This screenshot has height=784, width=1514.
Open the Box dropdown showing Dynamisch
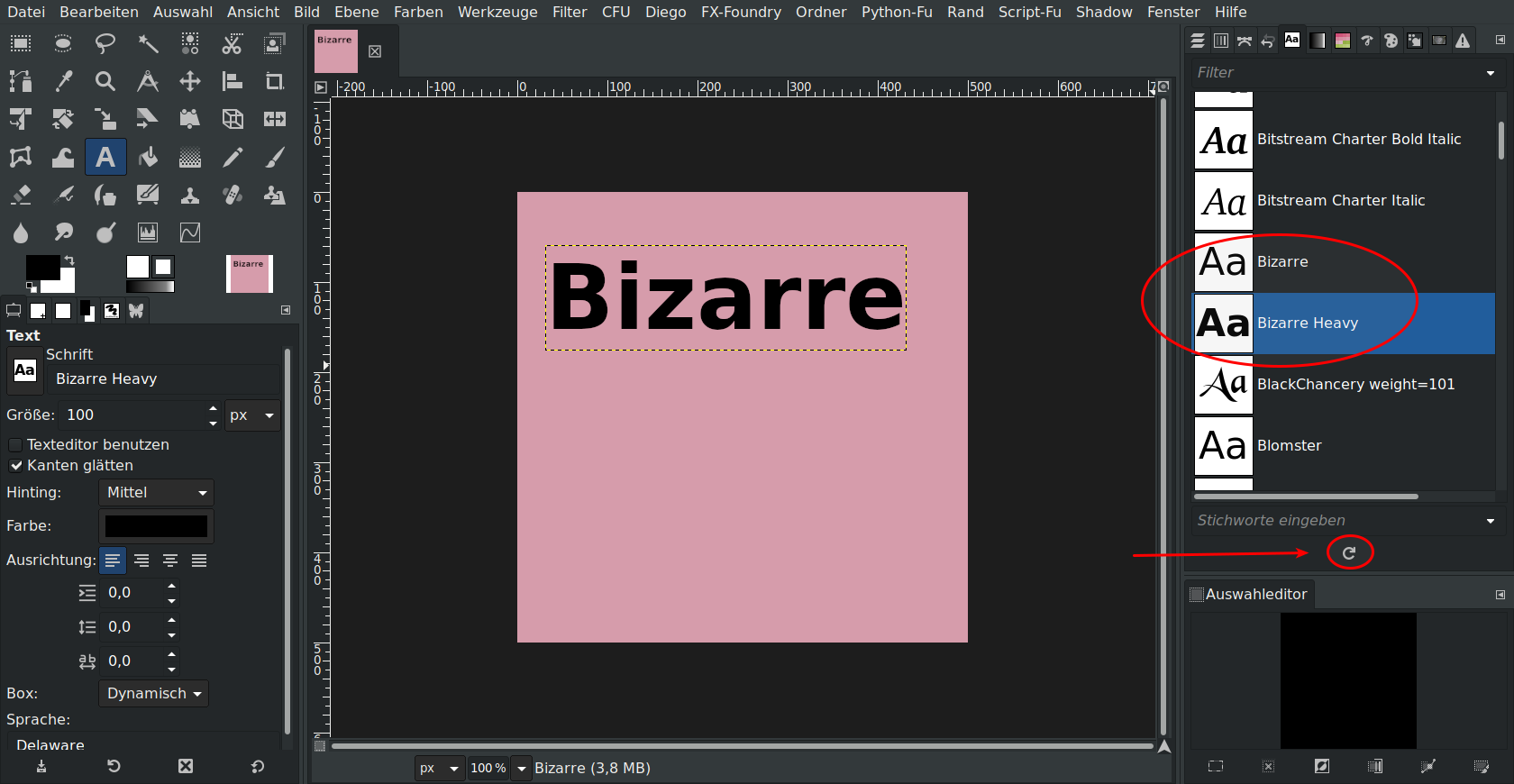(153, 694)
